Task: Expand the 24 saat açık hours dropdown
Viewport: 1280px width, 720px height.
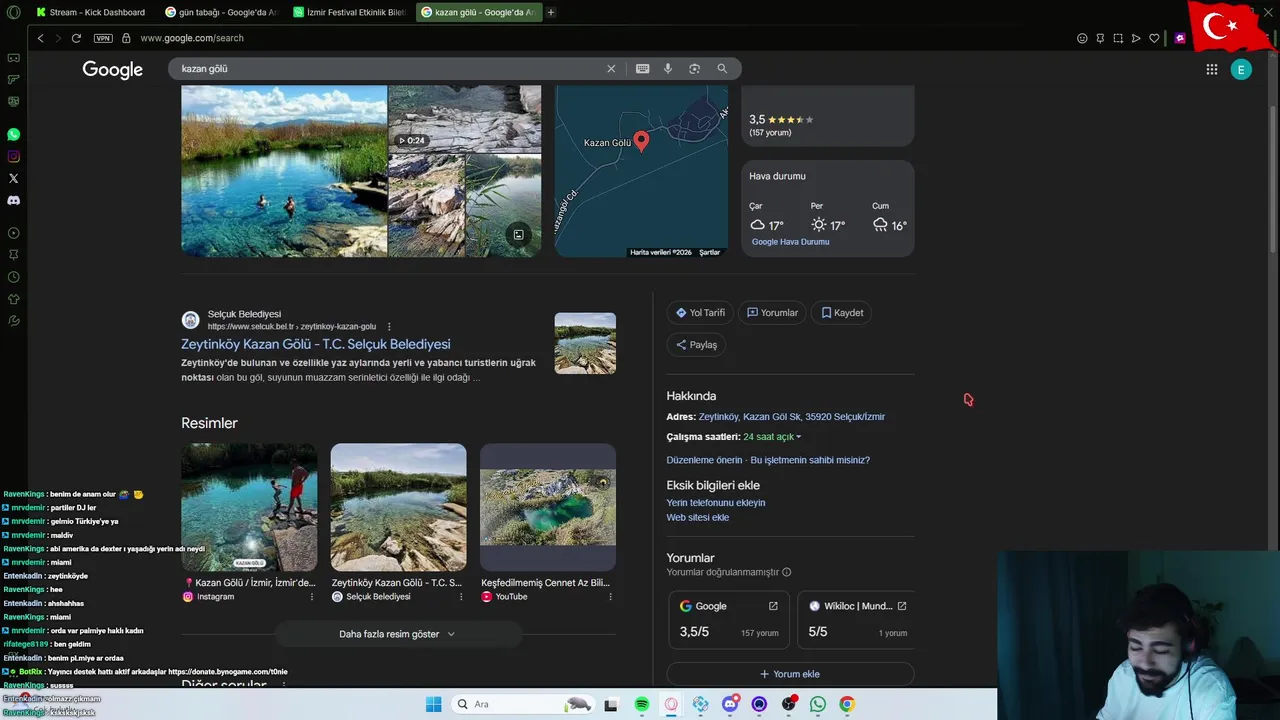Action: tap(772, 437)
